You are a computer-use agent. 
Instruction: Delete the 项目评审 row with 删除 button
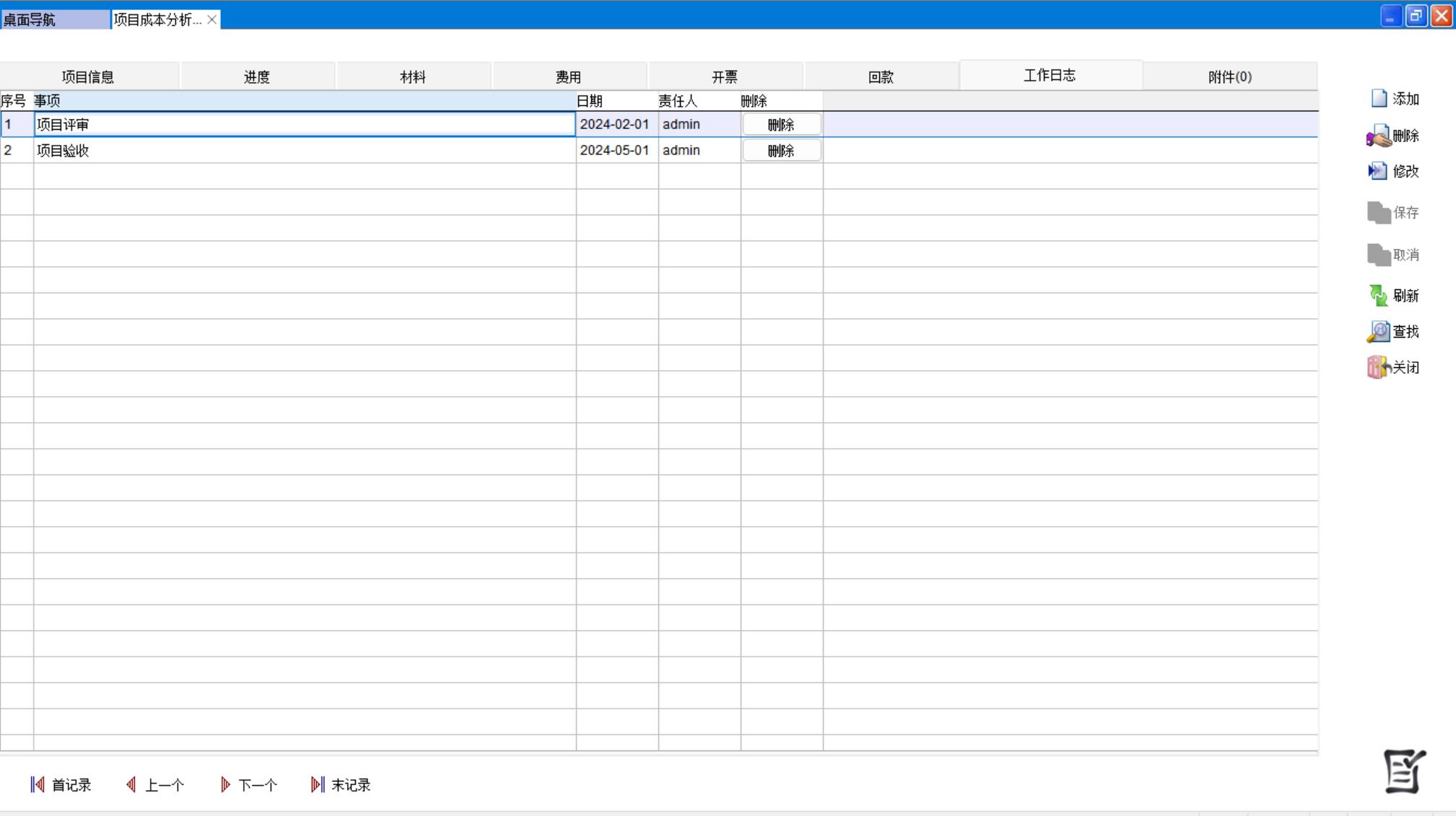(781, 125)
